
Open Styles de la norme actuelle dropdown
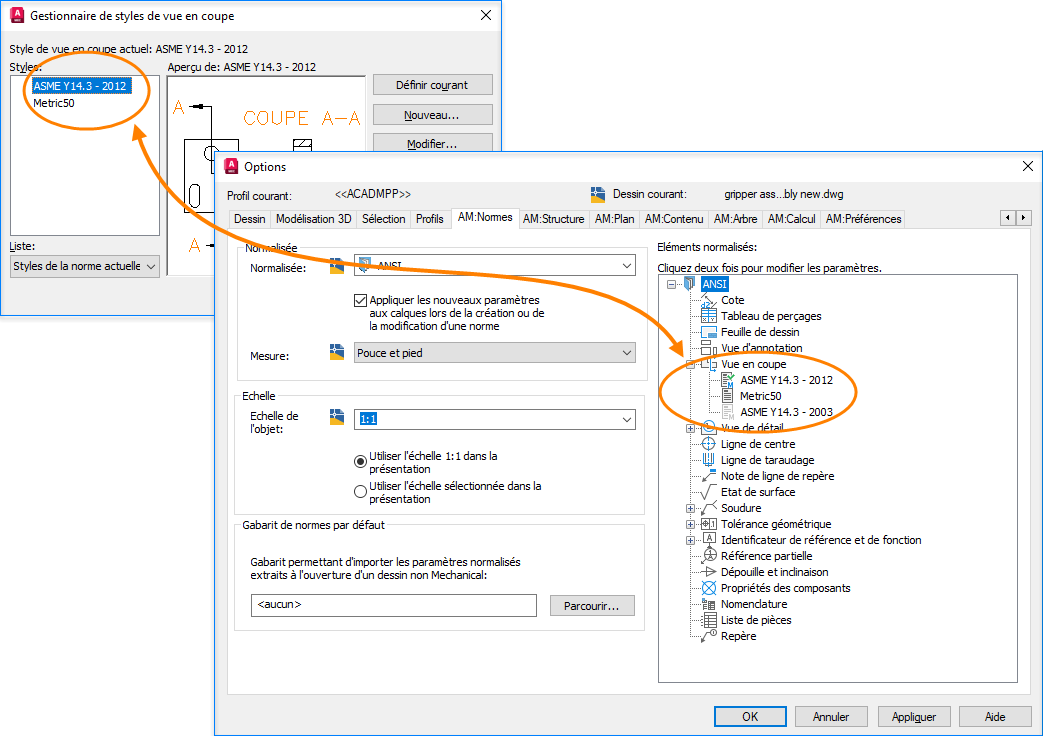84,266
